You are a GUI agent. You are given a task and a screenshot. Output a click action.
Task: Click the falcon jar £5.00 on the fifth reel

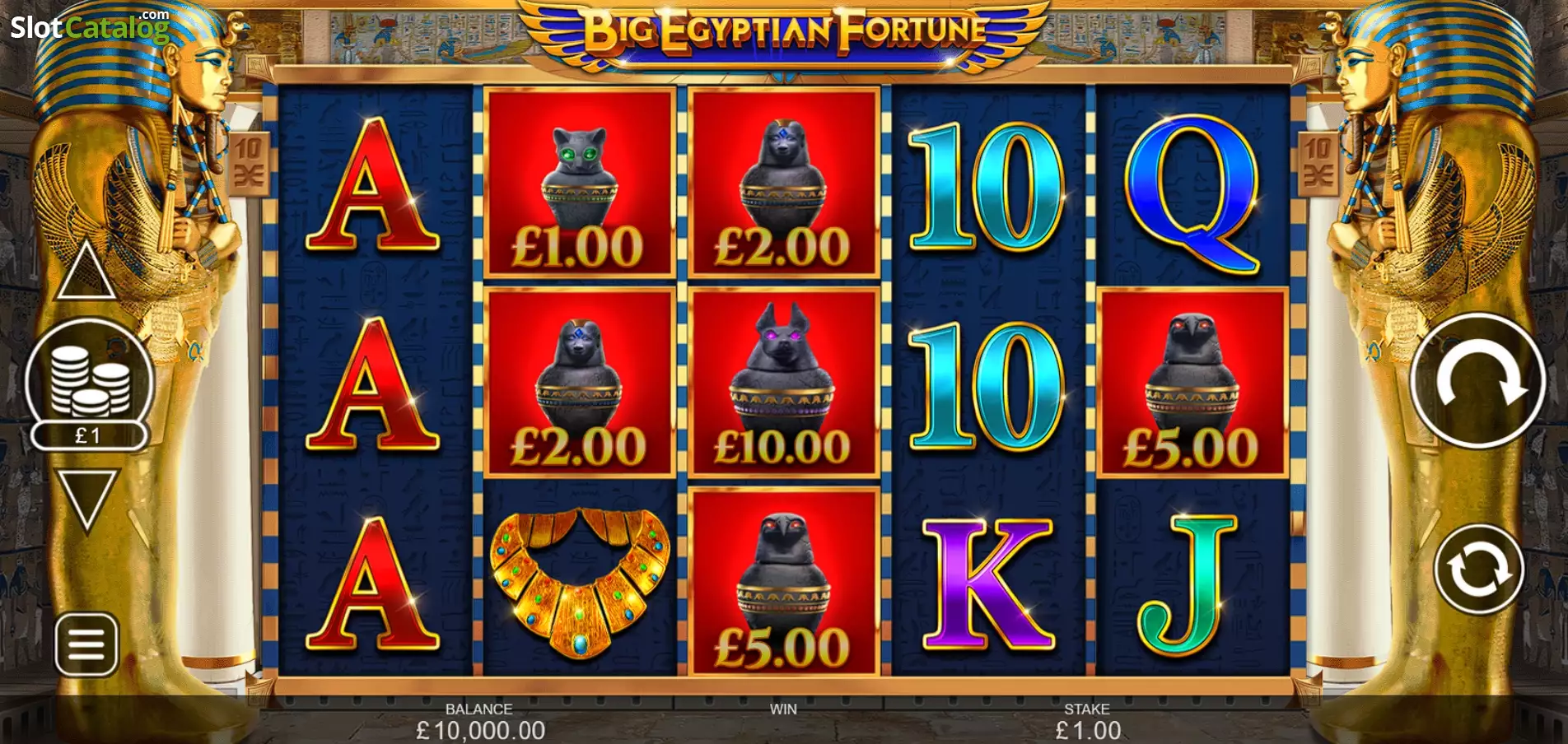1191,383
